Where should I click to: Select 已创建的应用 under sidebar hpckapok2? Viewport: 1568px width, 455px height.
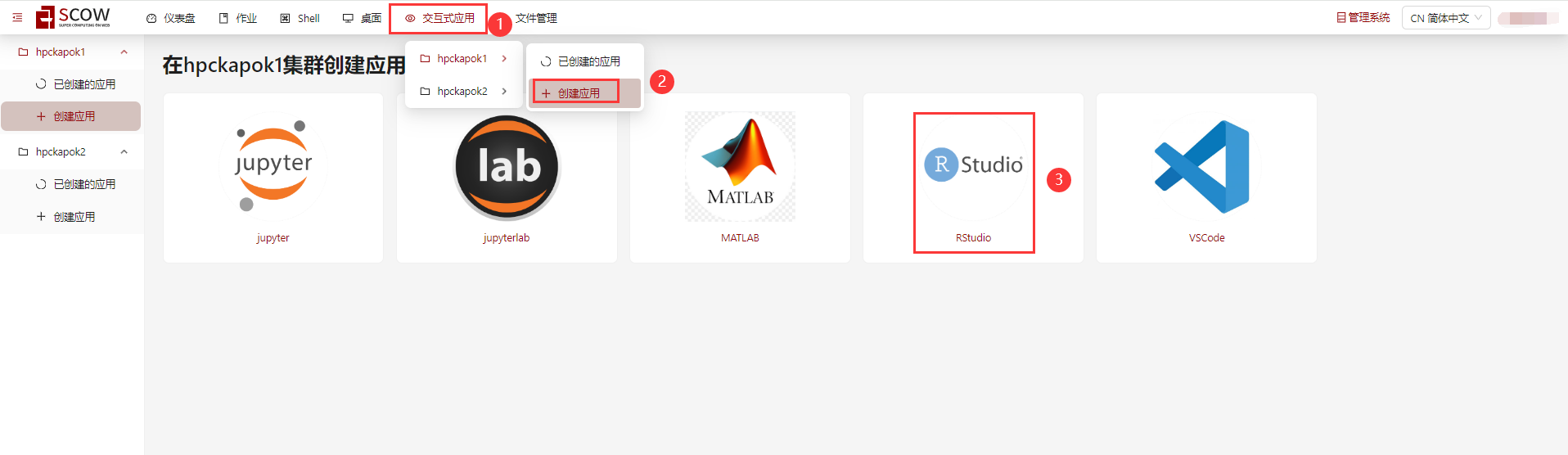[x=72, y=184]
